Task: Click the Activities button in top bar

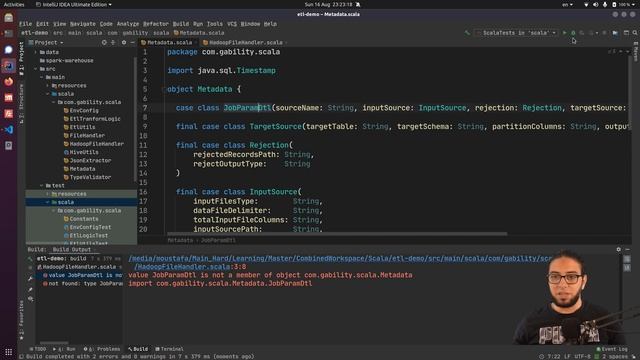Action: pos(14,4)
